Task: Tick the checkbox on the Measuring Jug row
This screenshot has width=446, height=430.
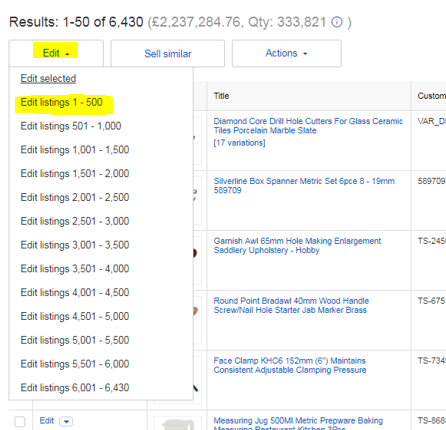Action: 20,421
